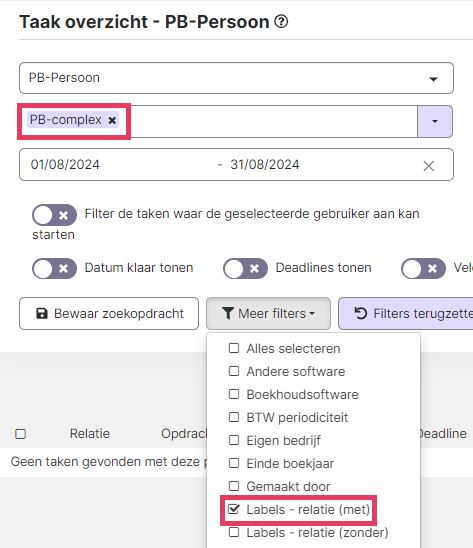Check Labels - relatie (zonder) filter
Image resolution: width=473 pixels, height=548 pixels.
coord(234,532)
